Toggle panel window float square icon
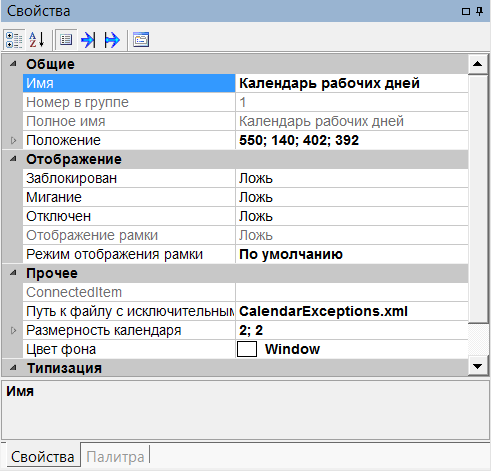 click(466, 11)
